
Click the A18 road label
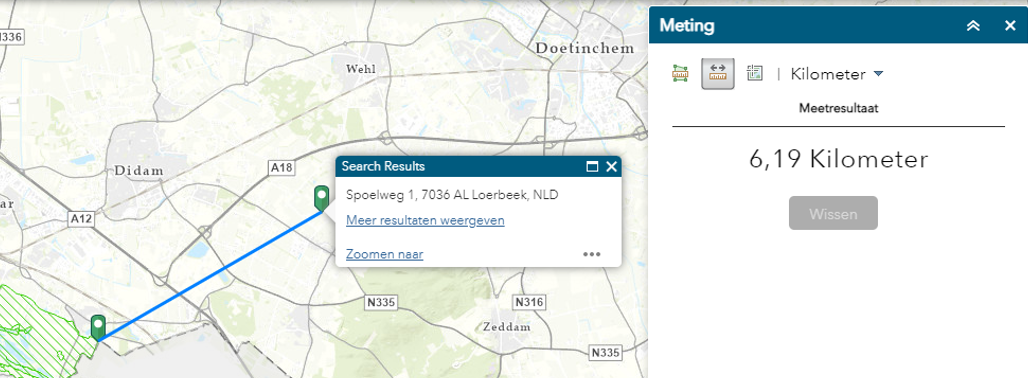click(x=282, y=169)
